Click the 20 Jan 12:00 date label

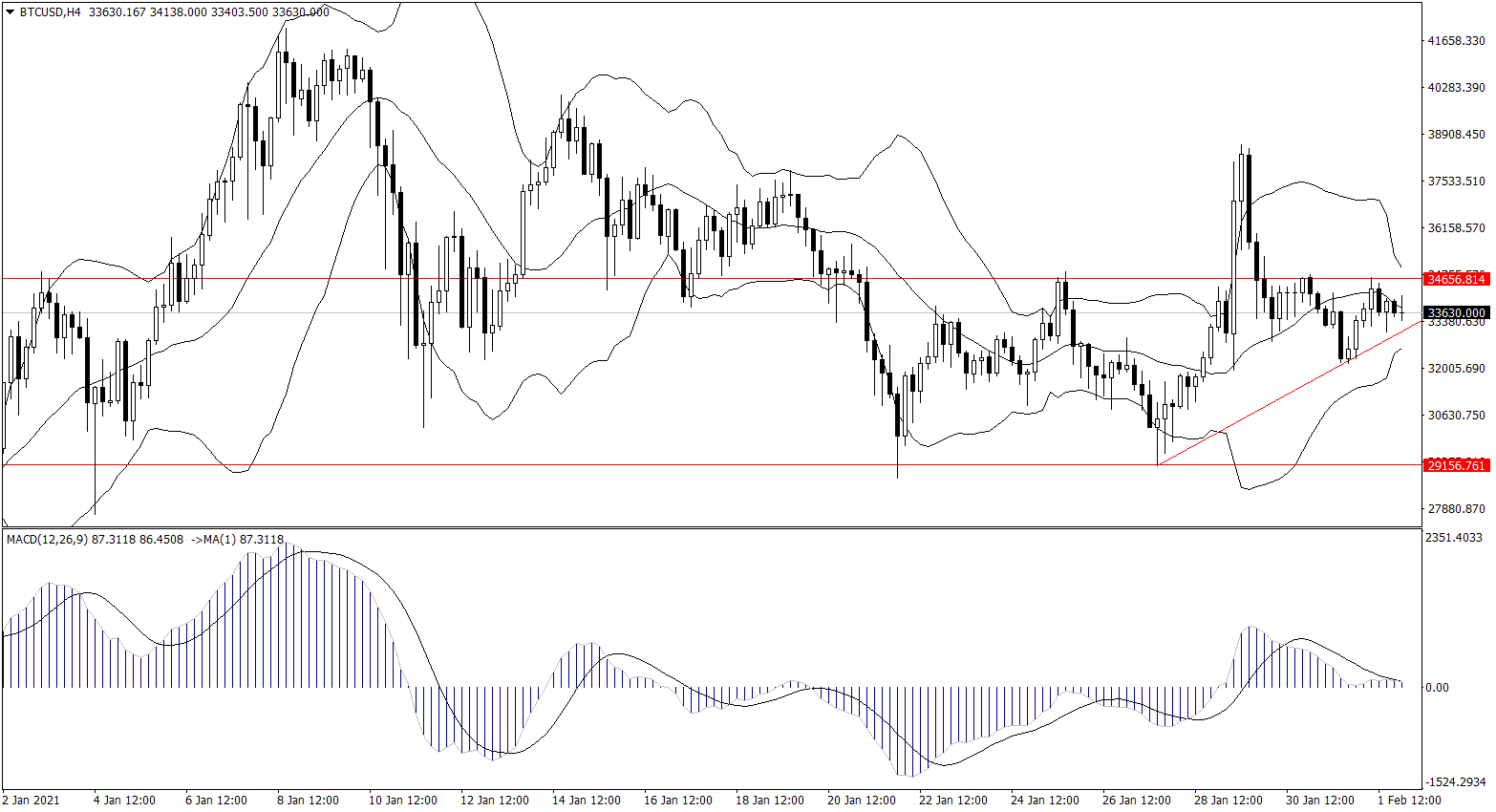pos(862,800)
